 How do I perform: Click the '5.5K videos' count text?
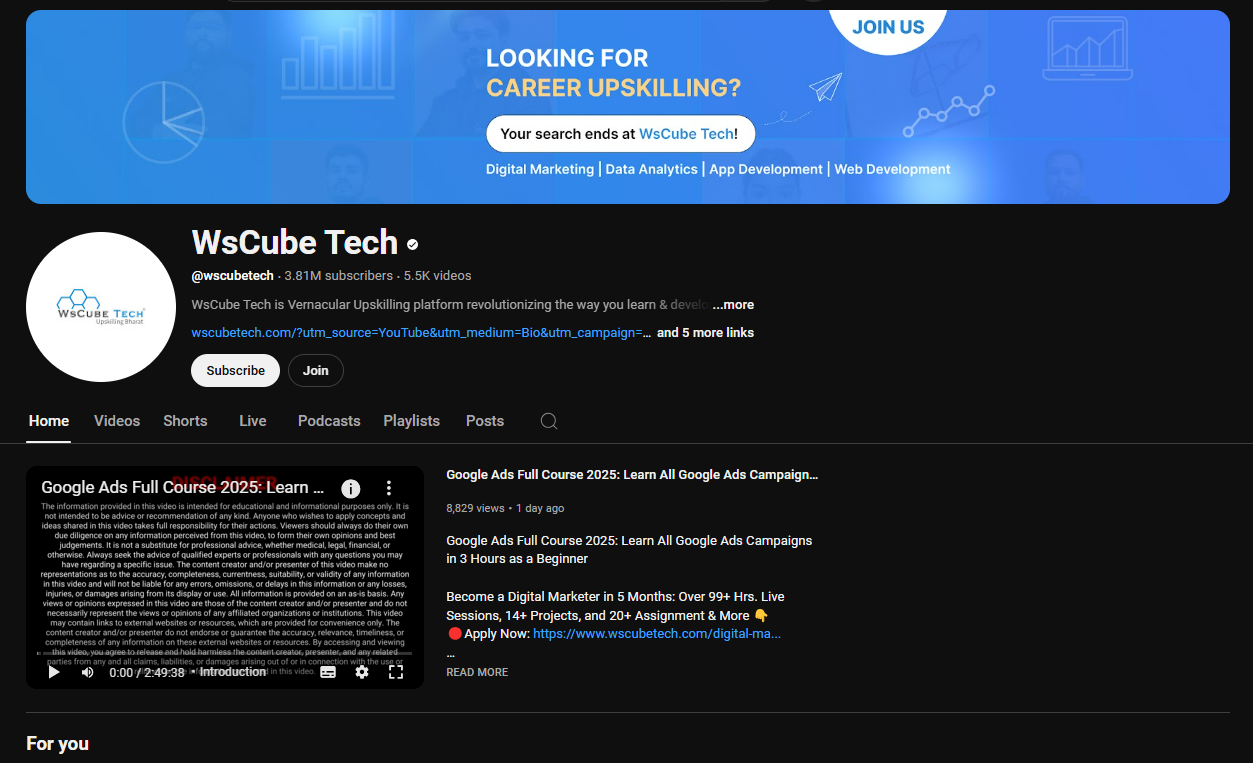[x=437, y=275]
